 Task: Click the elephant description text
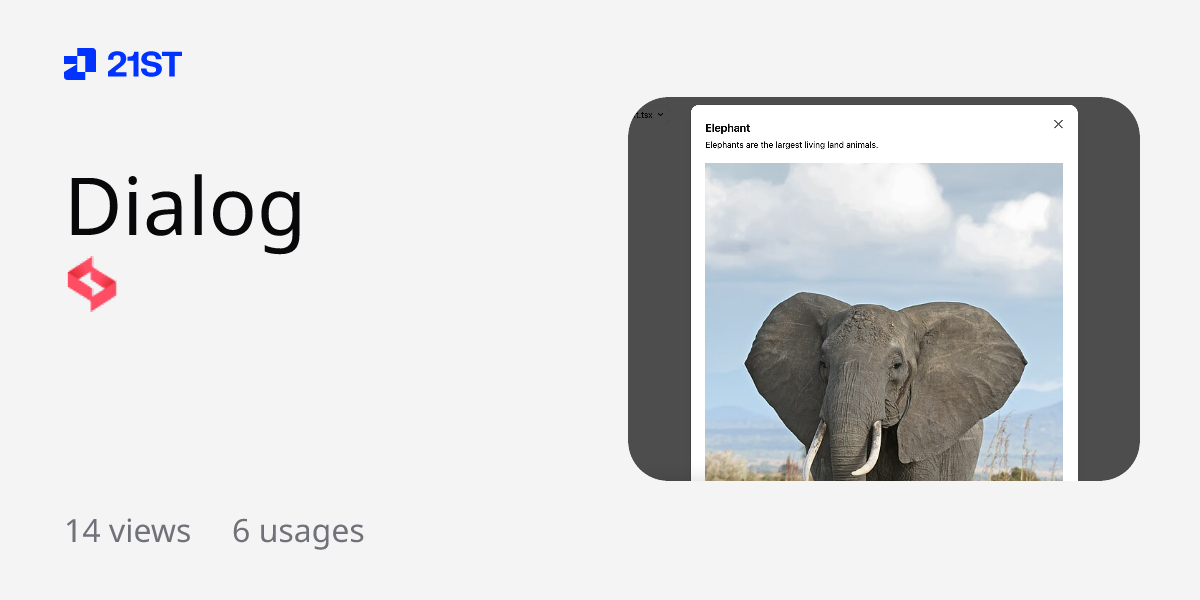792,145
